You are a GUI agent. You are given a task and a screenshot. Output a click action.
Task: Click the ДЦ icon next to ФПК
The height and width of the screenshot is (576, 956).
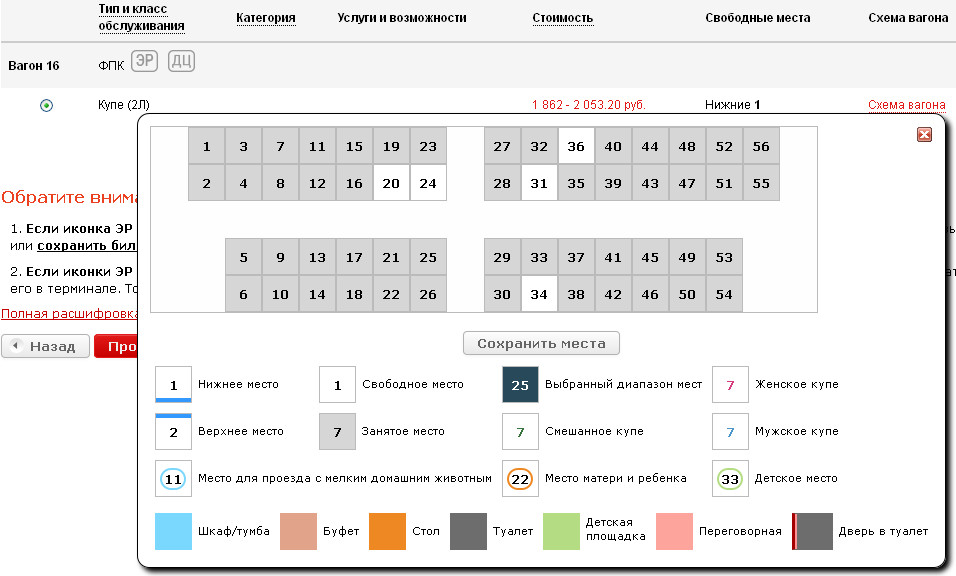point(181,62)
